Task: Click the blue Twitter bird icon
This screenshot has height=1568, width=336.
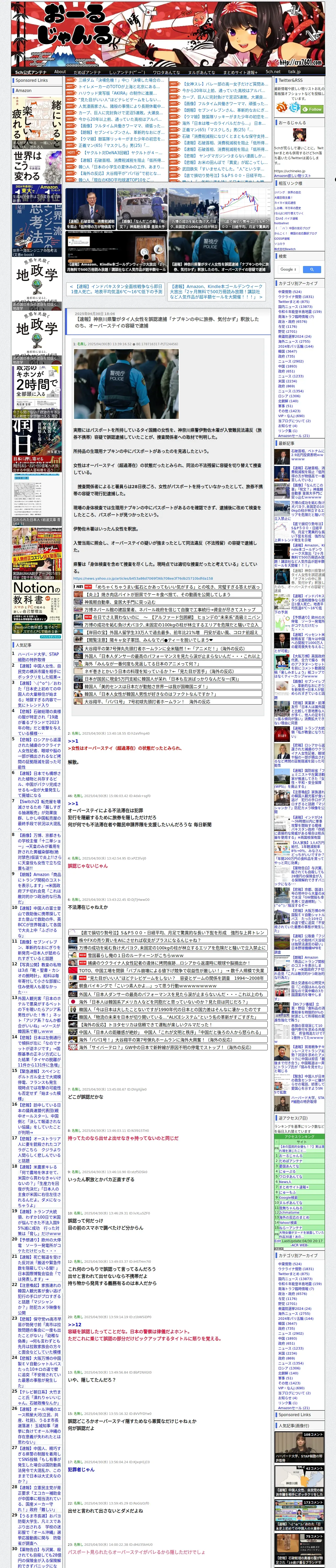Action: coord(295,107)
